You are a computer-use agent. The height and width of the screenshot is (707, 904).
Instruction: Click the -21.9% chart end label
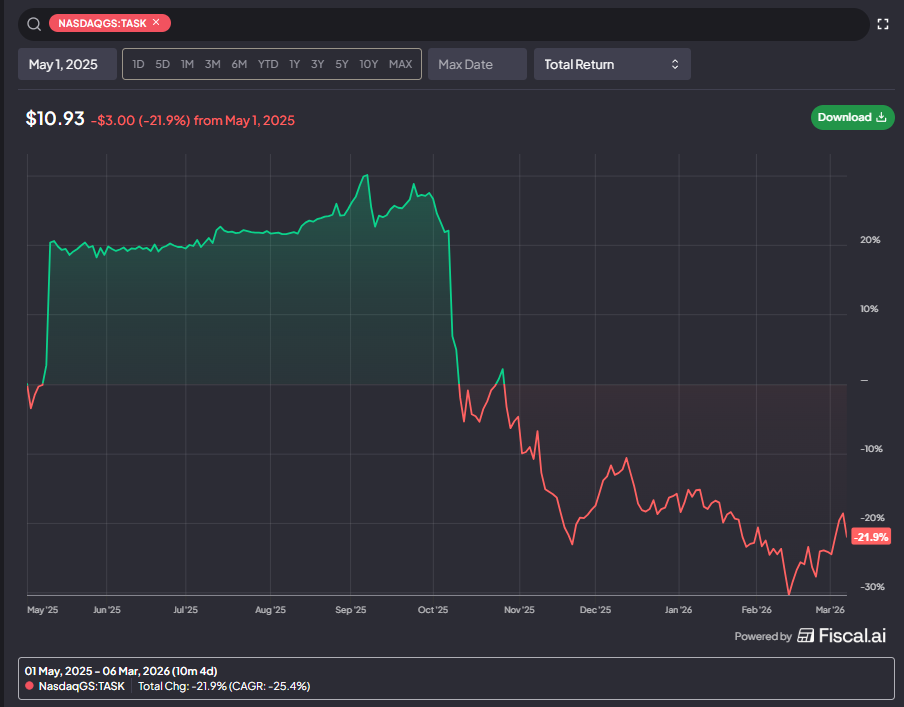click(x=871, y=537)
